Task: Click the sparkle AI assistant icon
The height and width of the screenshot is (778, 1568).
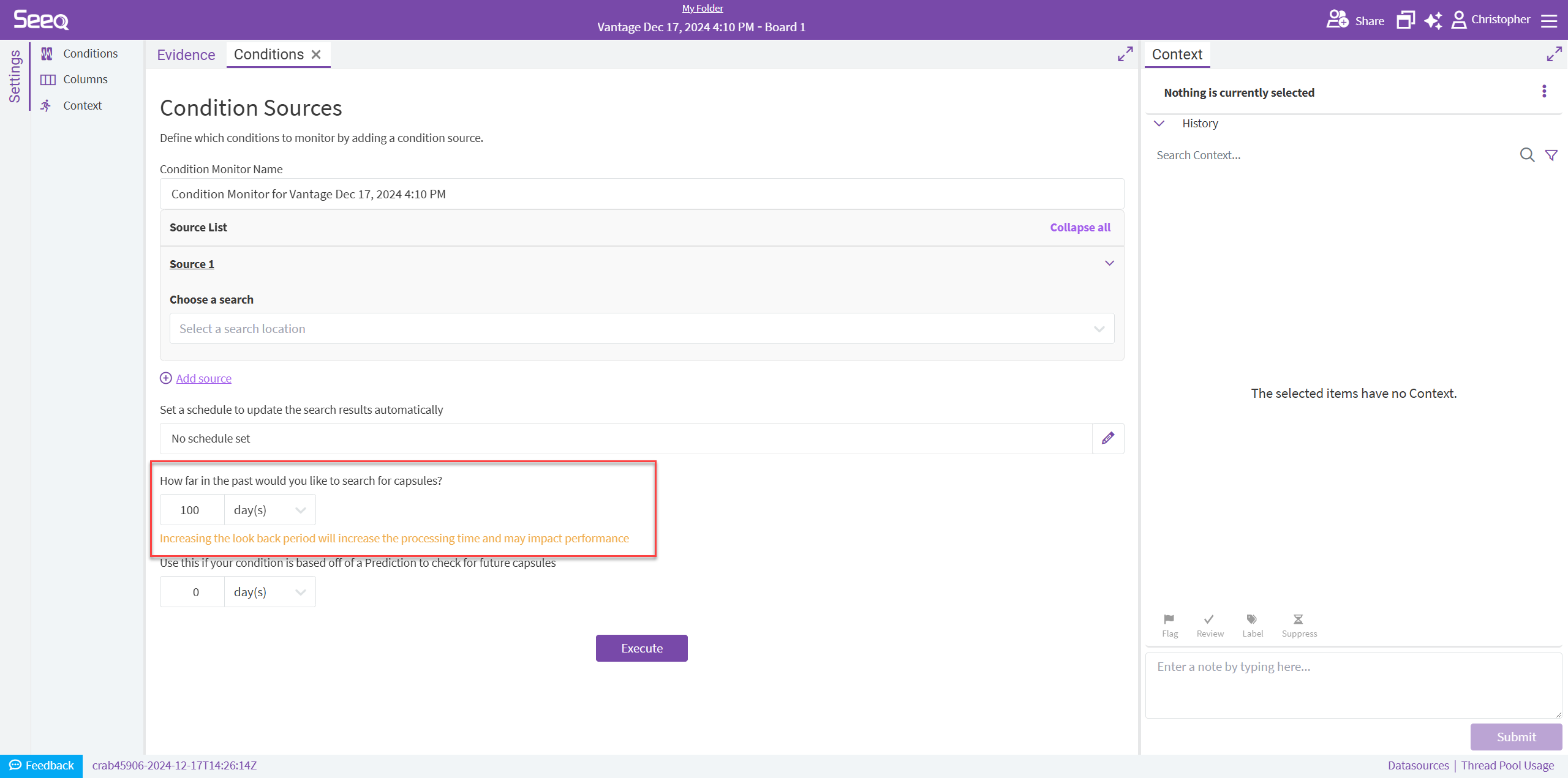Action: pyautogui.click(x=1433, y=20)
